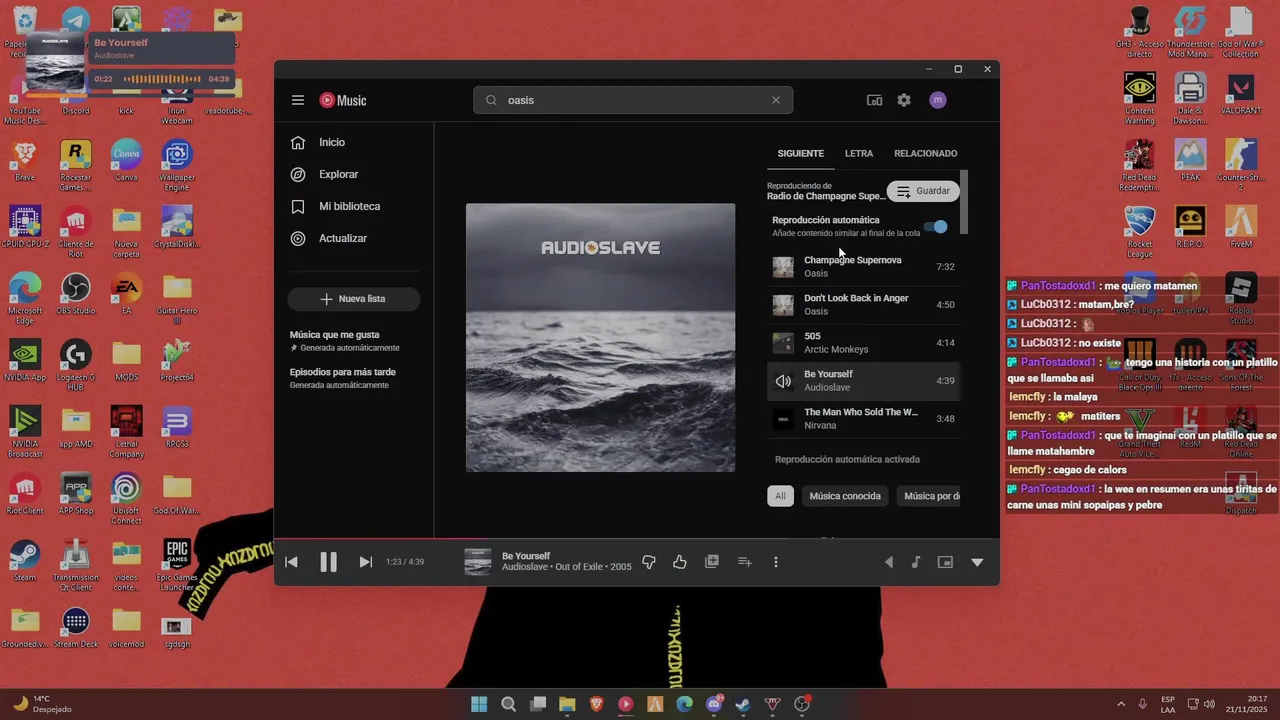1280x720 pixels.
Task: Open Microsoft Edge from the taskbar
Action: (x=684, y=704)
